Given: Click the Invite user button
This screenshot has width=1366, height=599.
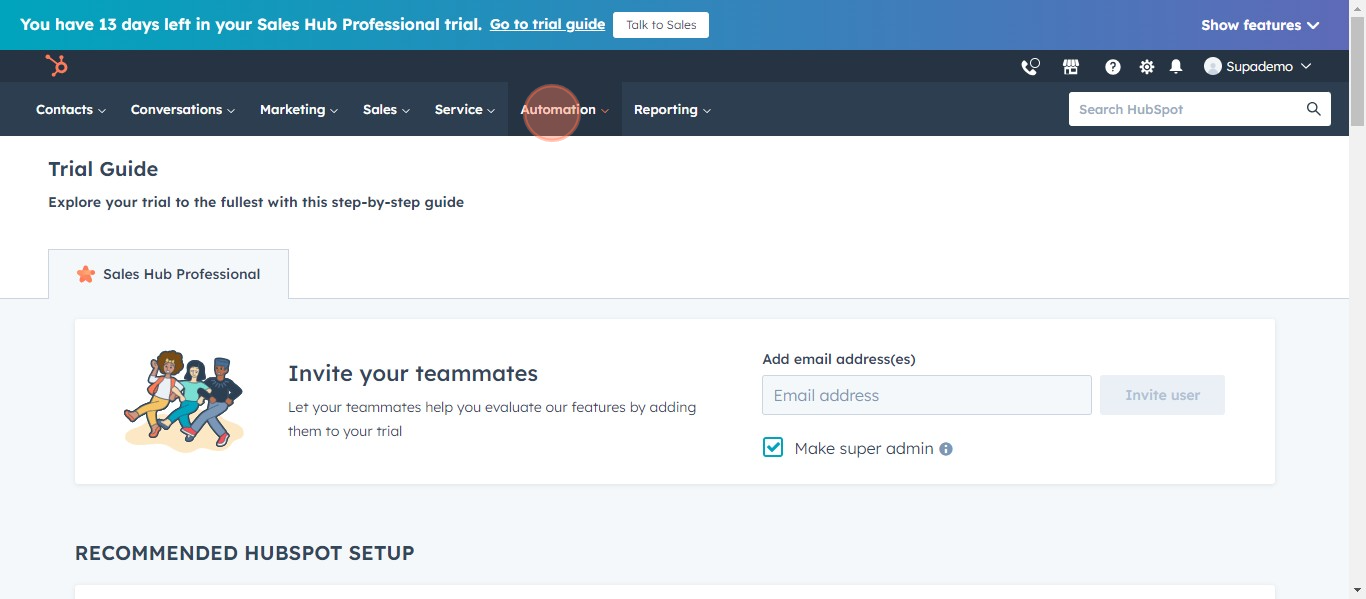Looking at the screenshot, I should point(1162,395).
